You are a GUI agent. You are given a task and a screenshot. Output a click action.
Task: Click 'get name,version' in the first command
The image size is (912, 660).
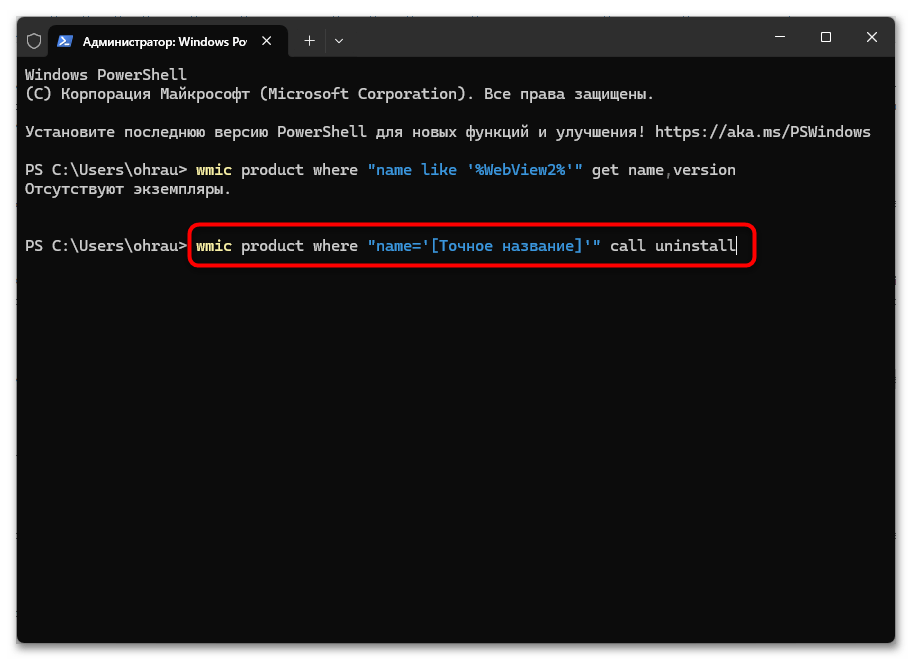pyautogui.click(x=663, y=170)
